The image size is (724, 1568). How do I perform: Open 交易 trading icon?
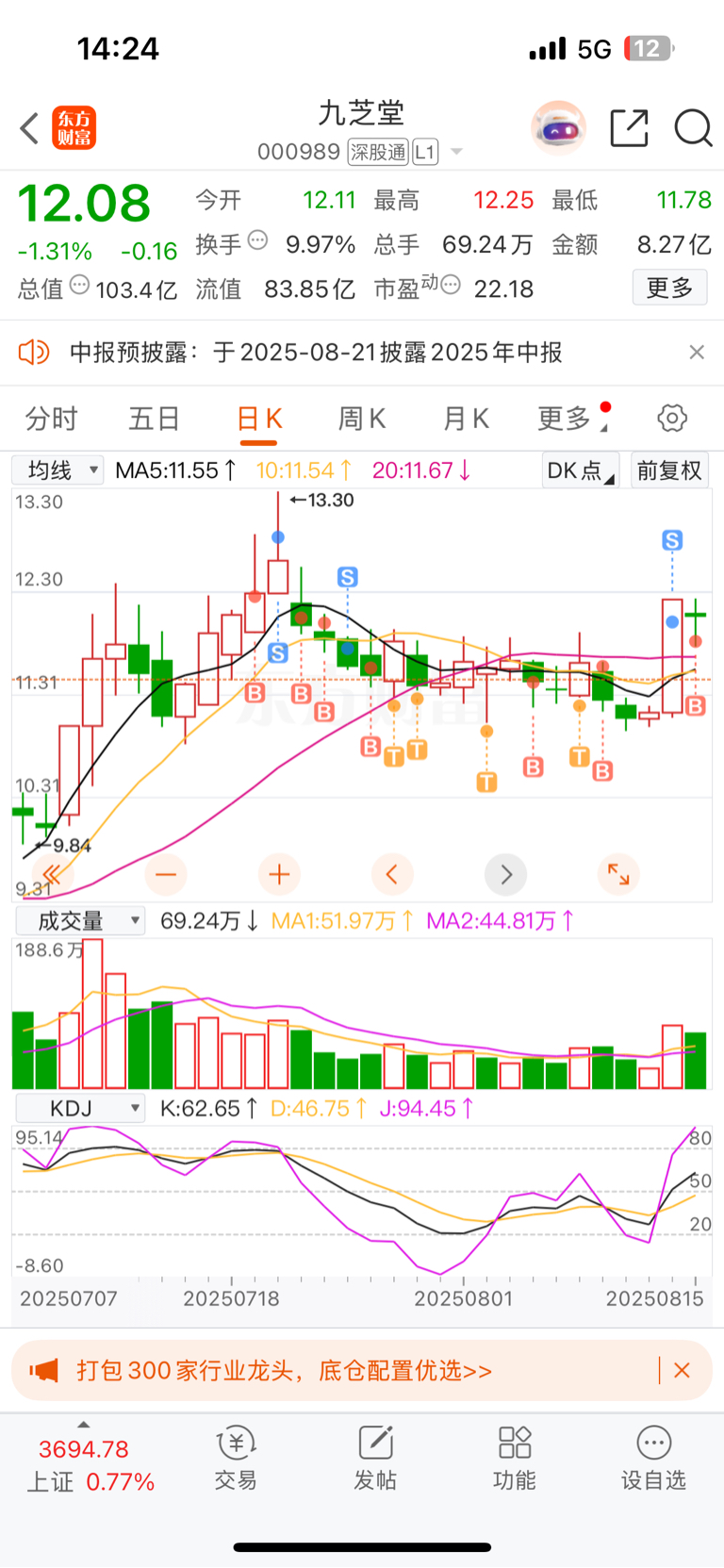236,1458
